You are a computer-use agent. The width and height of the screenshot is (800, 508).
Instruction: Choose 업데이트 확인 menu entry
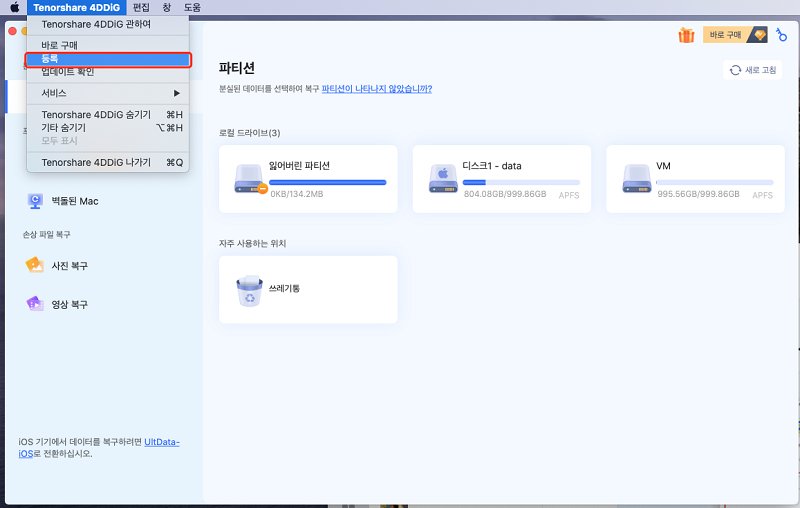click(x=108, y=72)
